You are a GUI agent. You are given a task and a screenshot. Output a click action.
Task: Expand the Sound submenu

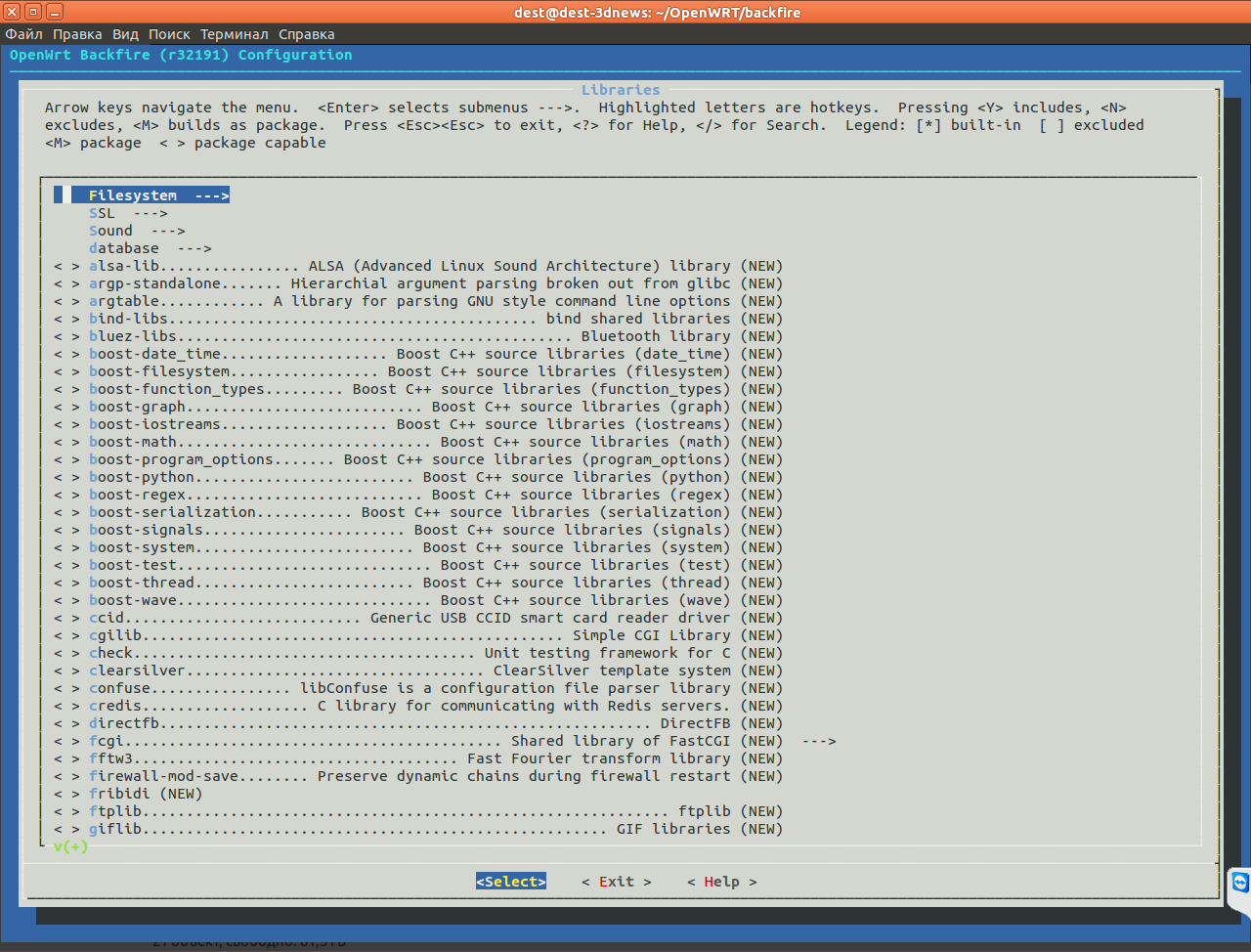137,231
